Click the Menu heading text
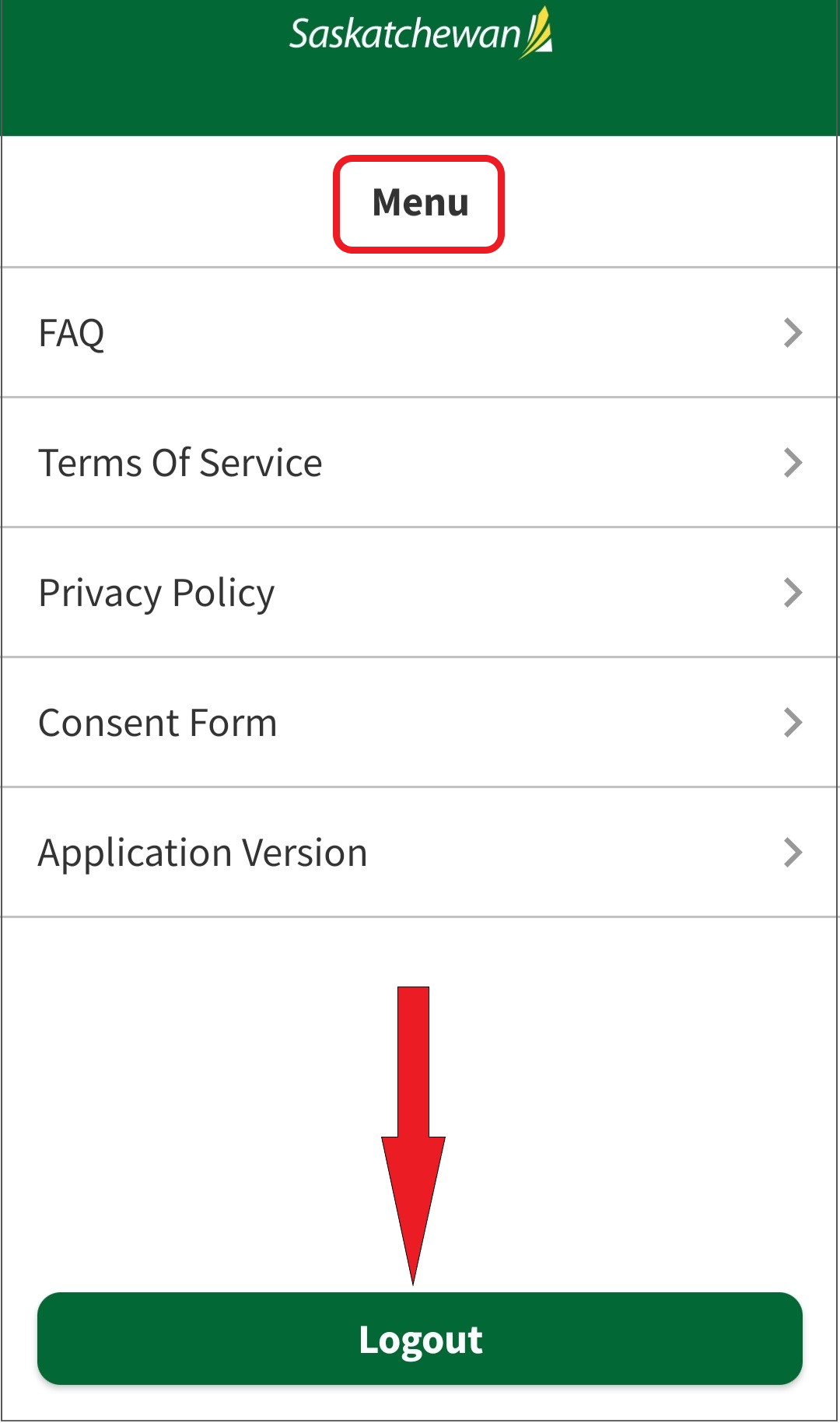Viewport: 840px width, 1423px height. [x=420, y=202]
